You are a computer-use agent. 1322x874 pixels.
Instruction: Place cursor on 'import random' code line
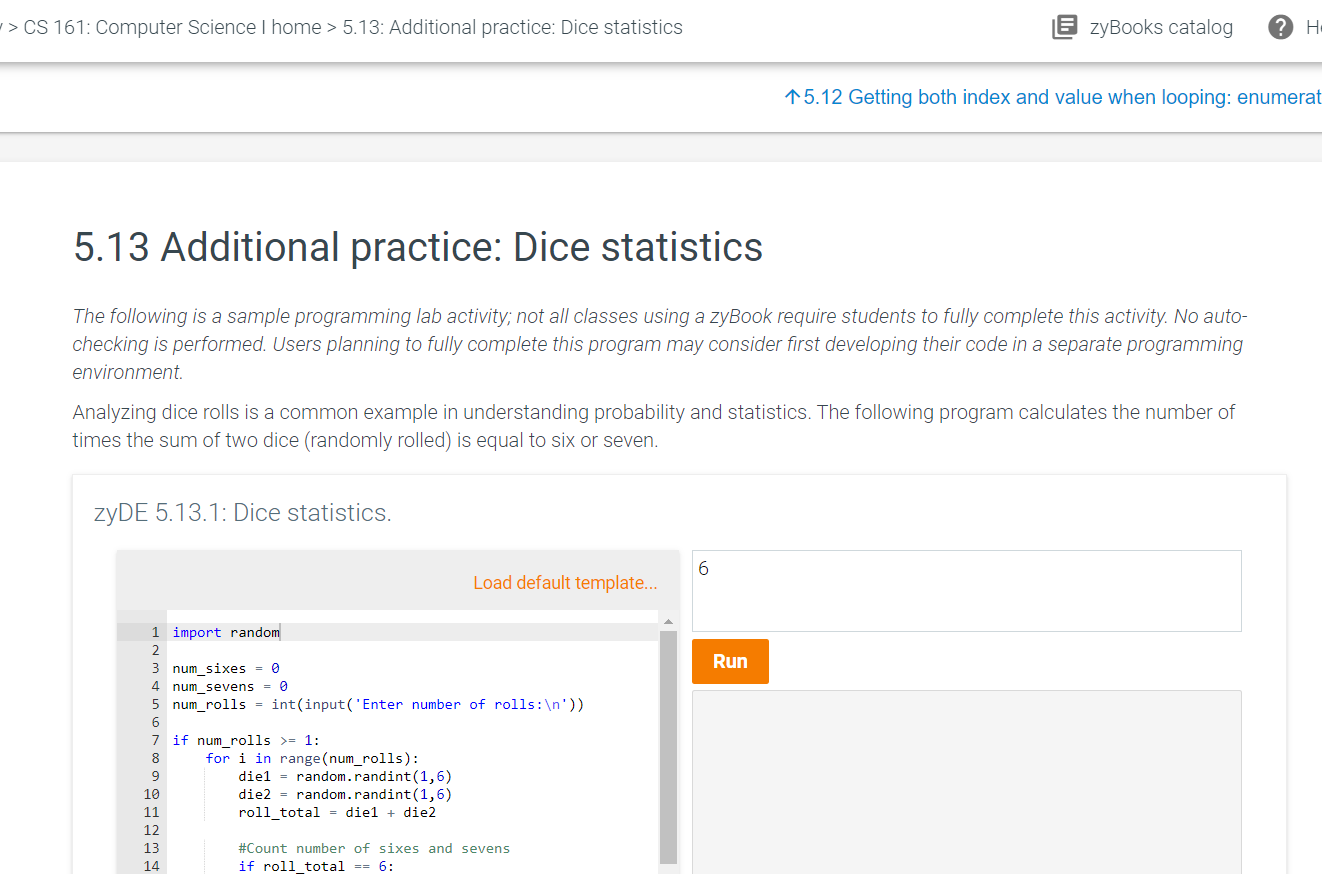click(226, 632)
